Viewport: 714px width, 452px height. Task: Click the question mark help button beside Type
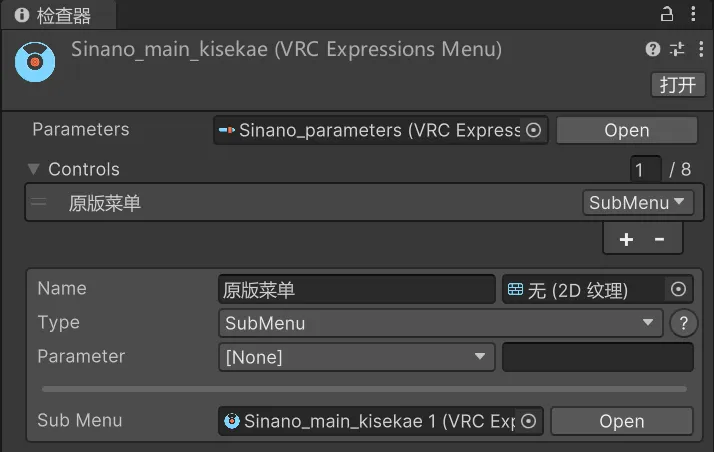click(x=683, y=323)
